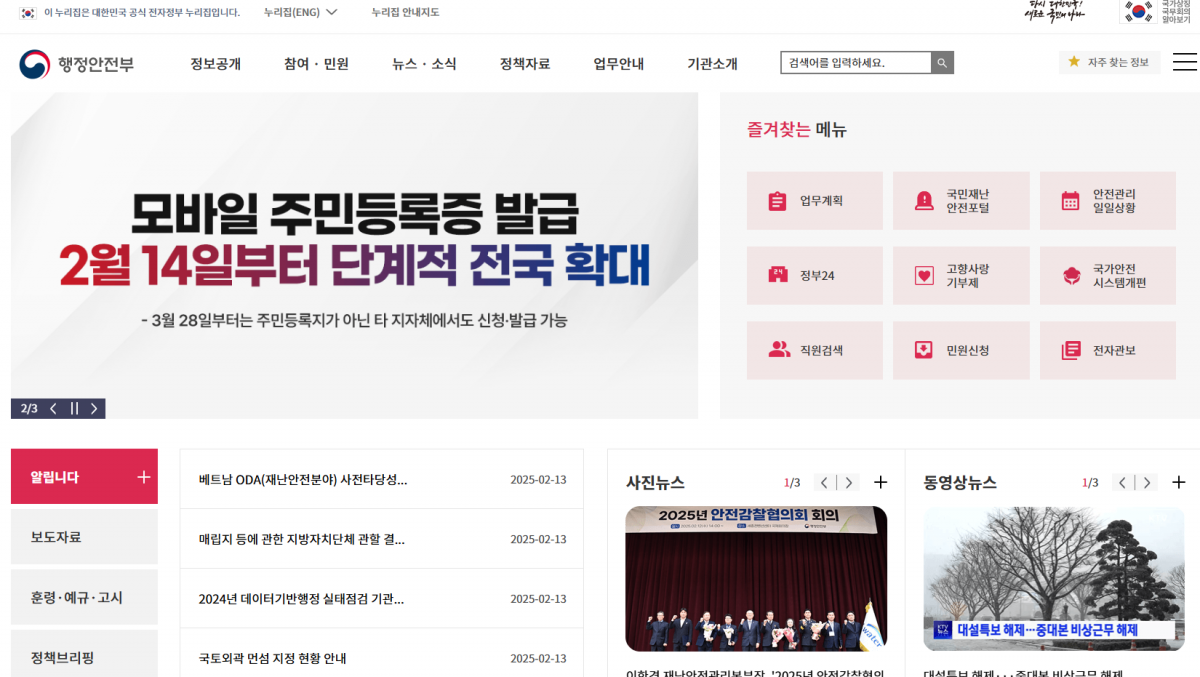Click the 자주 찾는 정보 button
The image size is (1200, 677).
1109,62
